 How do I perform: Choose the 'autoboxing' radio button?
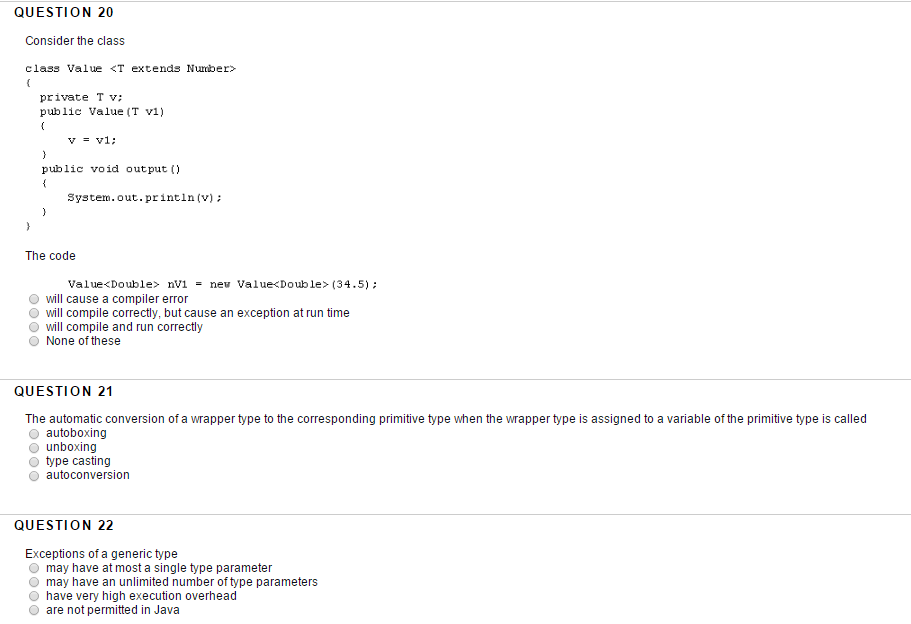[x=34, y=433]
